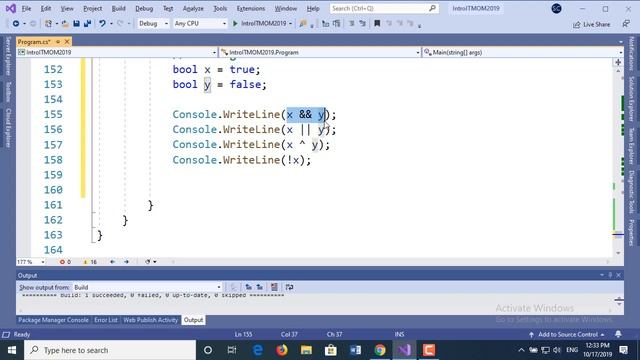This screenshot has height=360, width=640.
Task: Click the Navigate Backward toolbar icon
Action: pos(16,24)
